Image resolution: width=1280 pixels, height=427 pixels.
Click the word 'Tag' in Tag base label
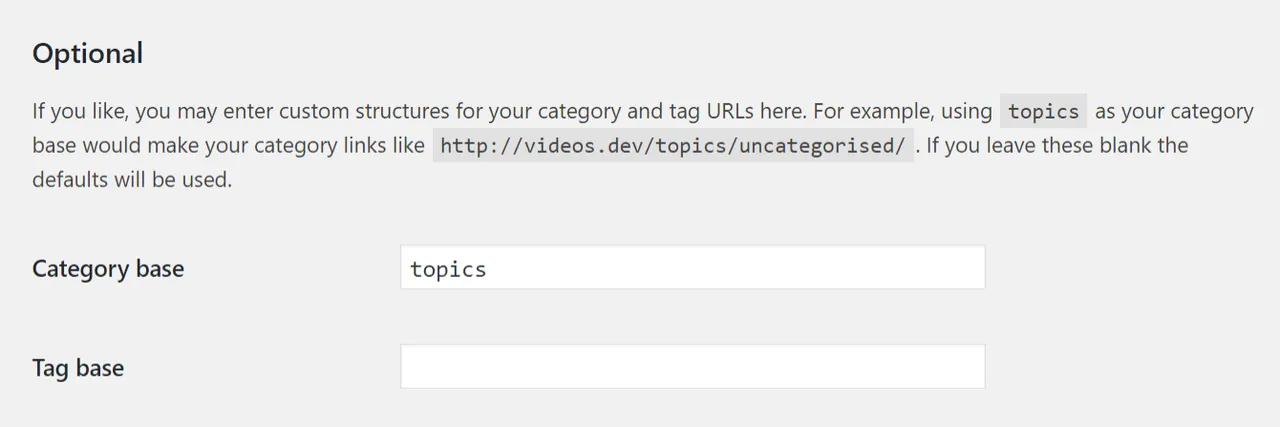50,367
